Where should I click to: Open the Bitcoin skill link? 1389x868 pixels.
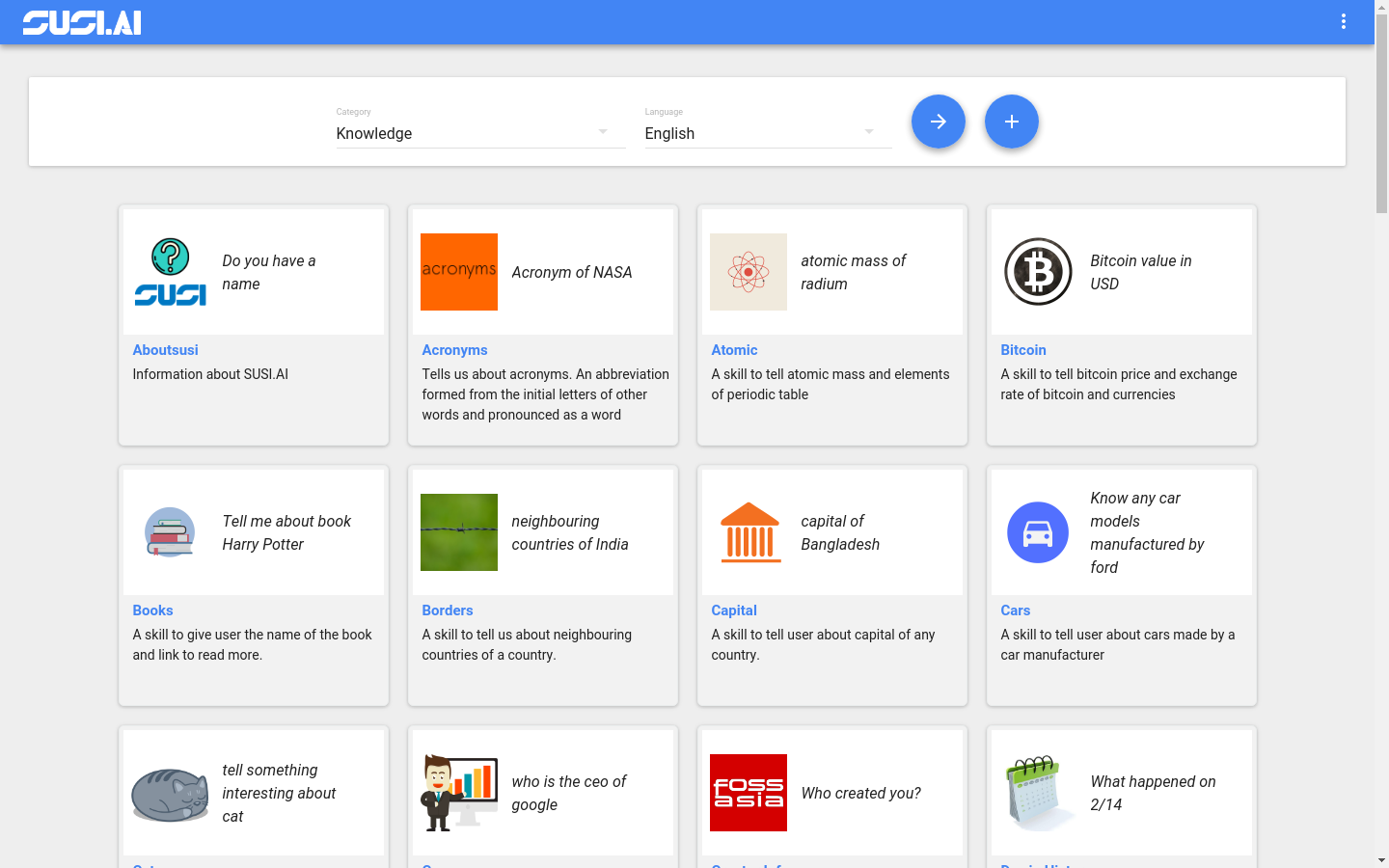coord(1023,350)
